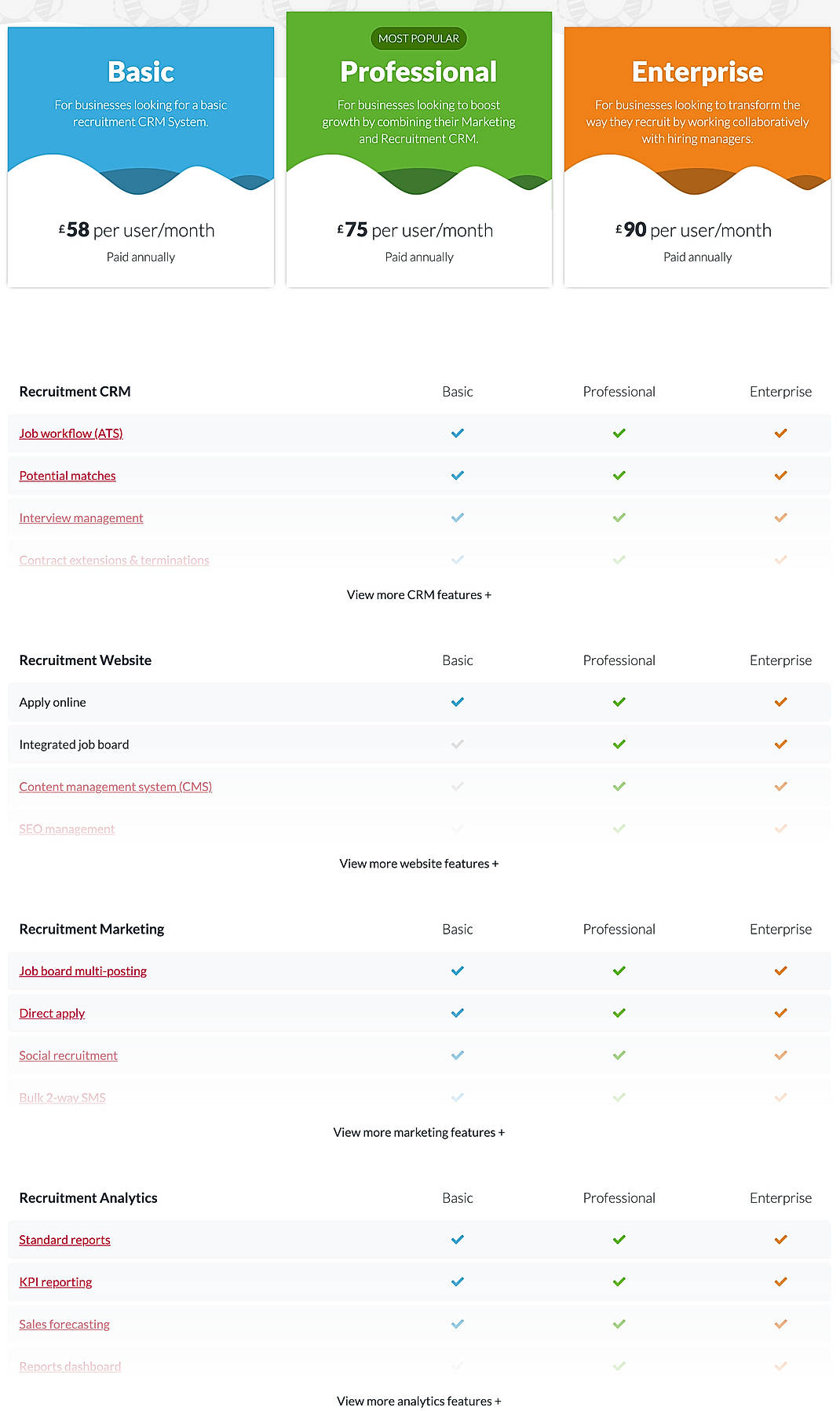
Task: Open the Content management system (CMS) link
Action: coord(115,786)
